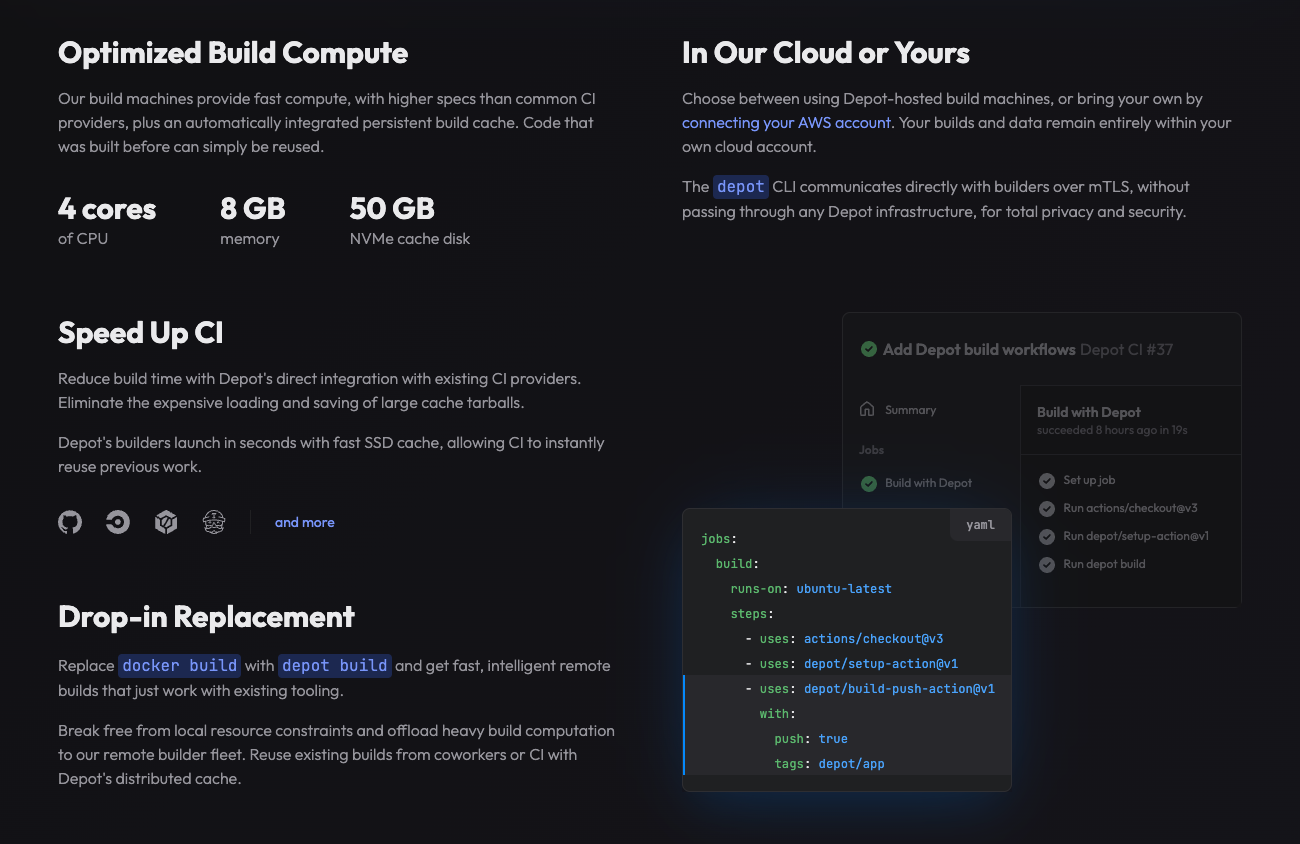Click the home icon next to Summary
This screenshot has height=844, width=1300.
coord(867,410)
